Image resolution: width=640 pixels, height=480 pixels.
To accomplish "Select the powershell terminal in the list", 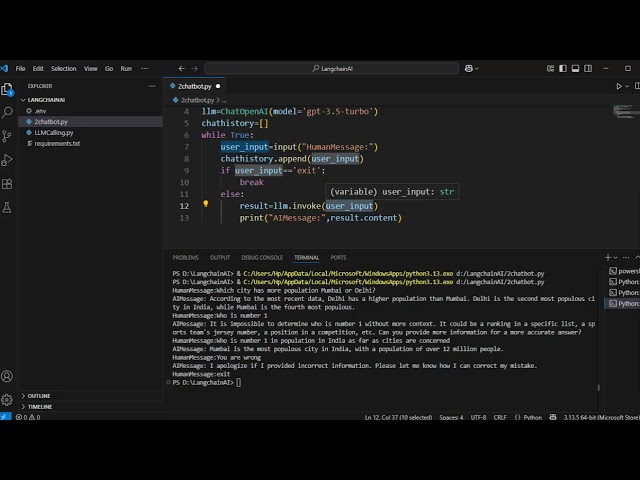I will 624,271.
